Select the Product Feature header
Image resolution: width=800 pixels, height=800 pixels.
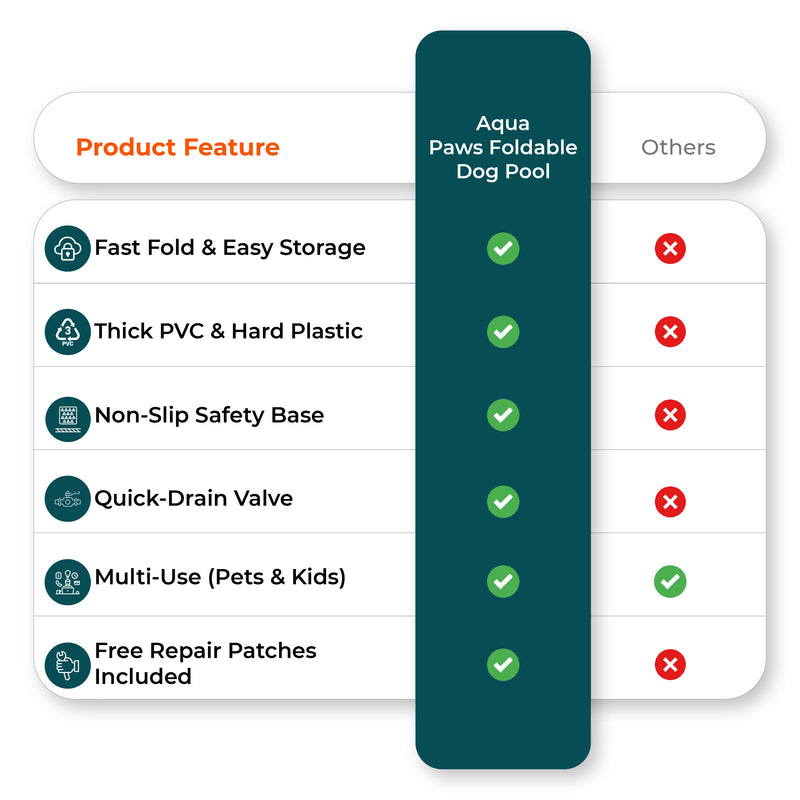pos(178,147)
